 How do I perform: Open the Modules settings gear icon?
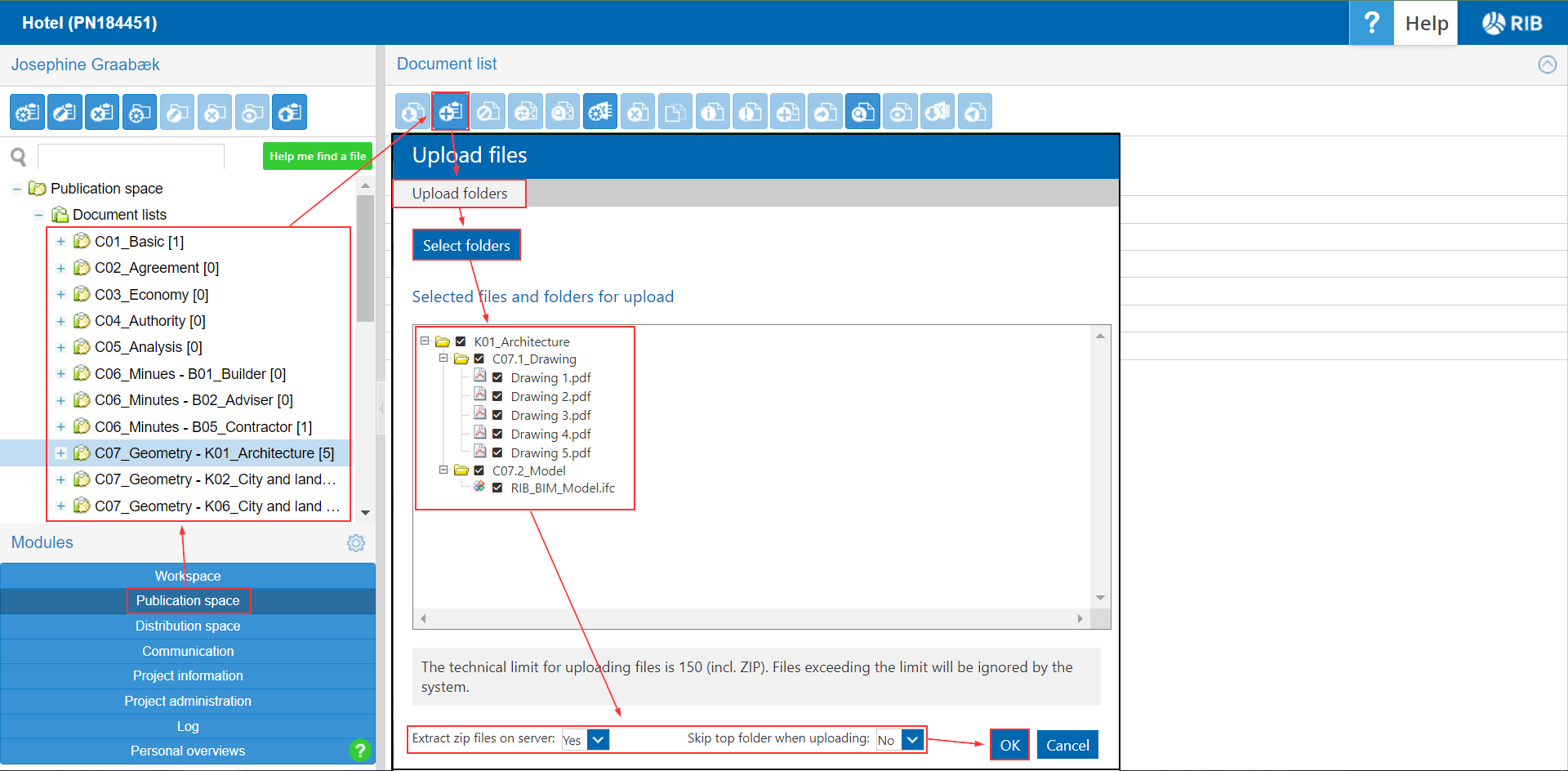tap(356, 543)
